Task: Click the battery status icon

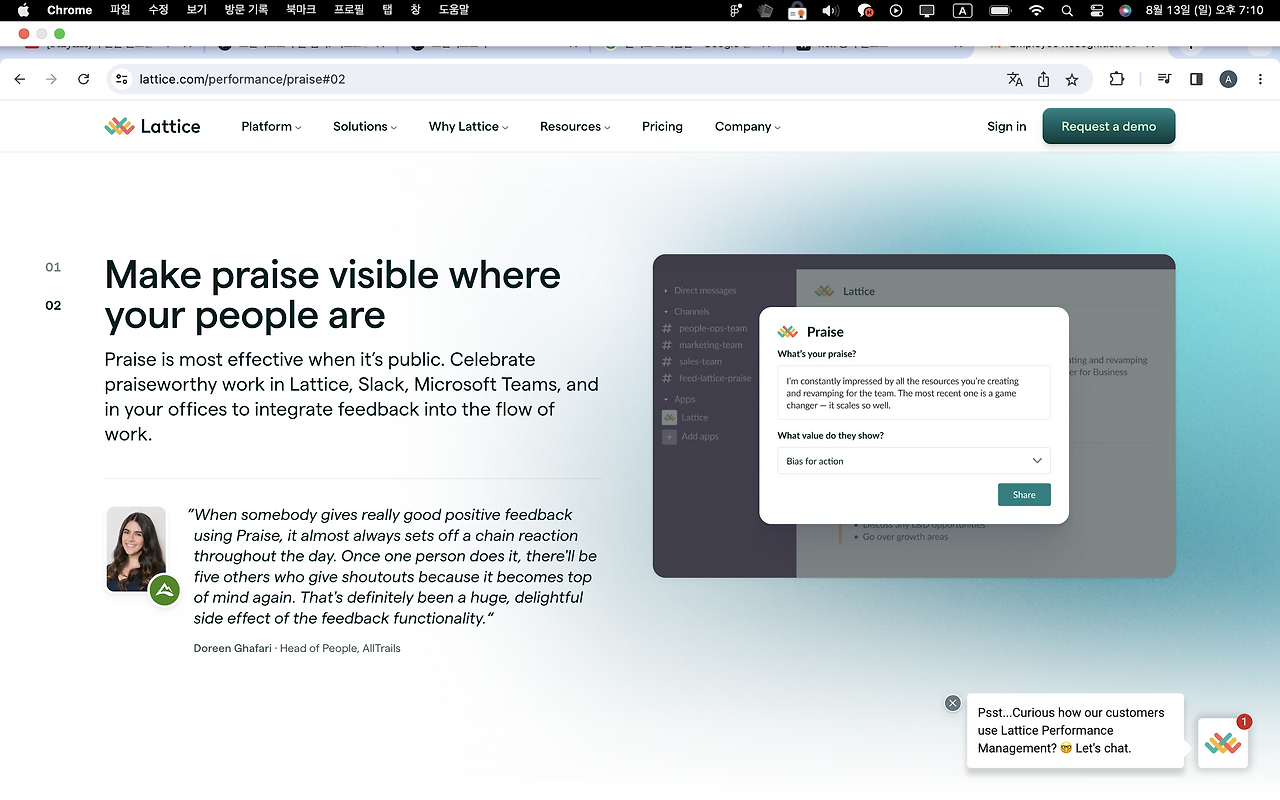Action: click(x=1000, y=10)
